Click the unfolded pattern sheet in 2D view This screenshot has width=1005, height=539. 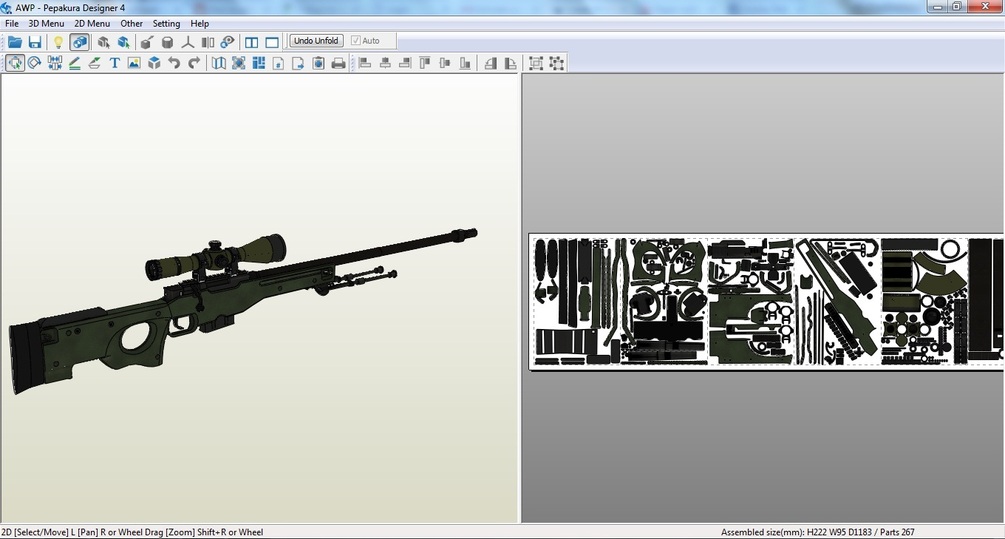tap(766, 302)
